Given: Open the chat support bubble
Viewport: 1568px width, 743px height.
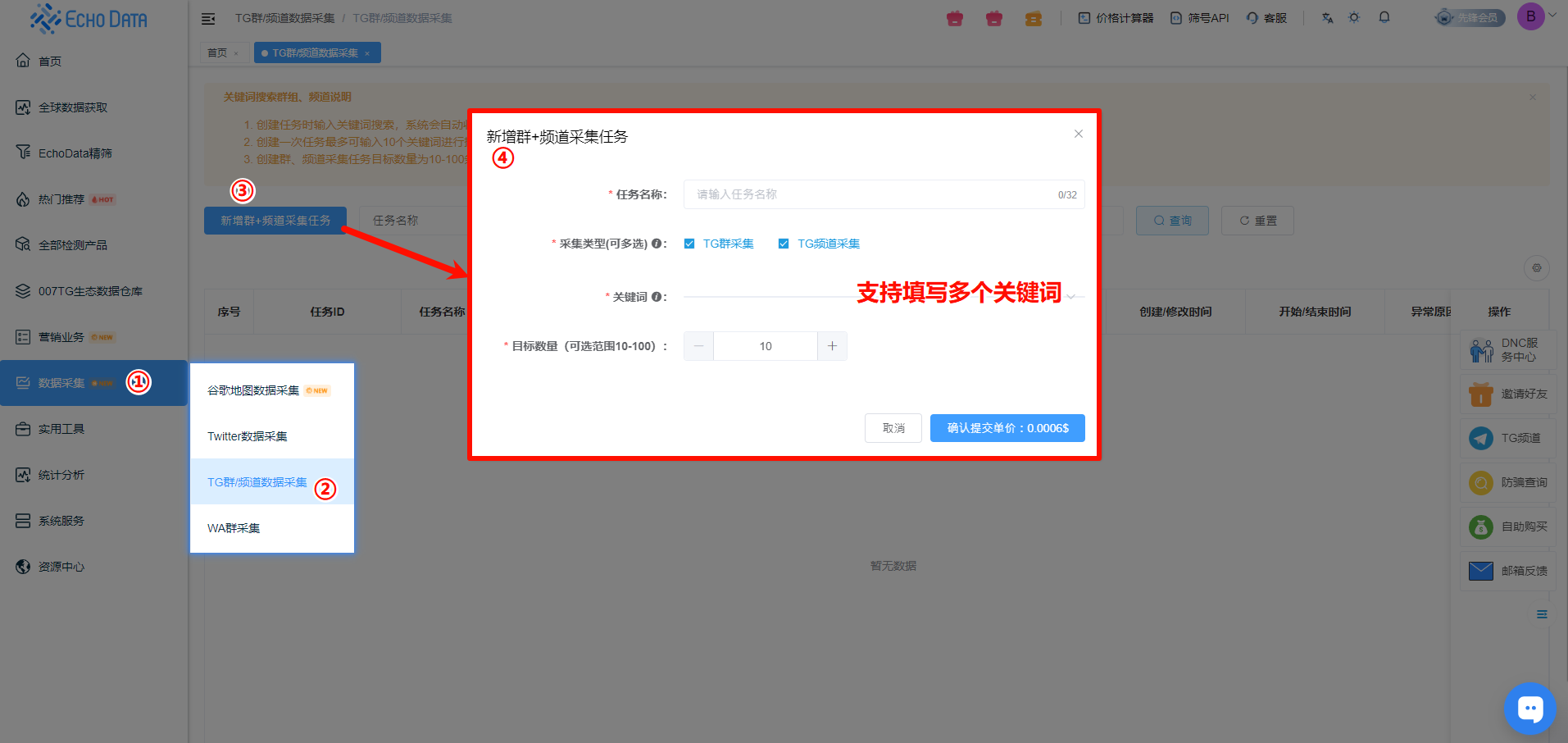Looking at the screenshot, I should tap(1529, 708).
